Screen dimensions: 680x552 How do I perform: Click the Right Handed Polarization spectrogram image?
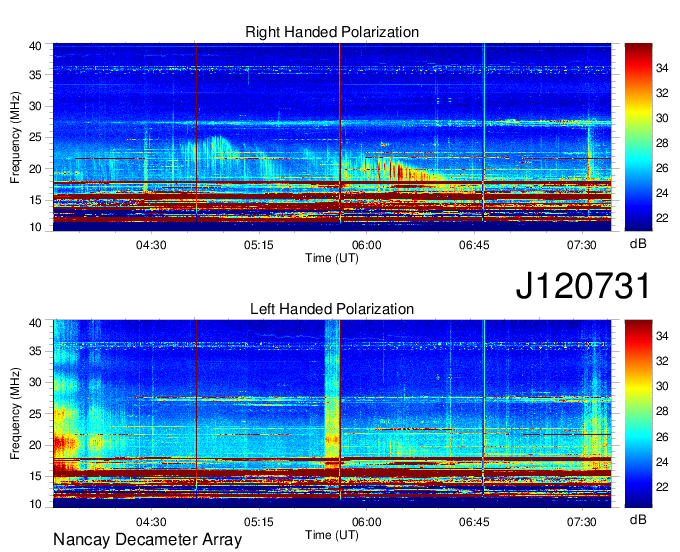point(332,137)
